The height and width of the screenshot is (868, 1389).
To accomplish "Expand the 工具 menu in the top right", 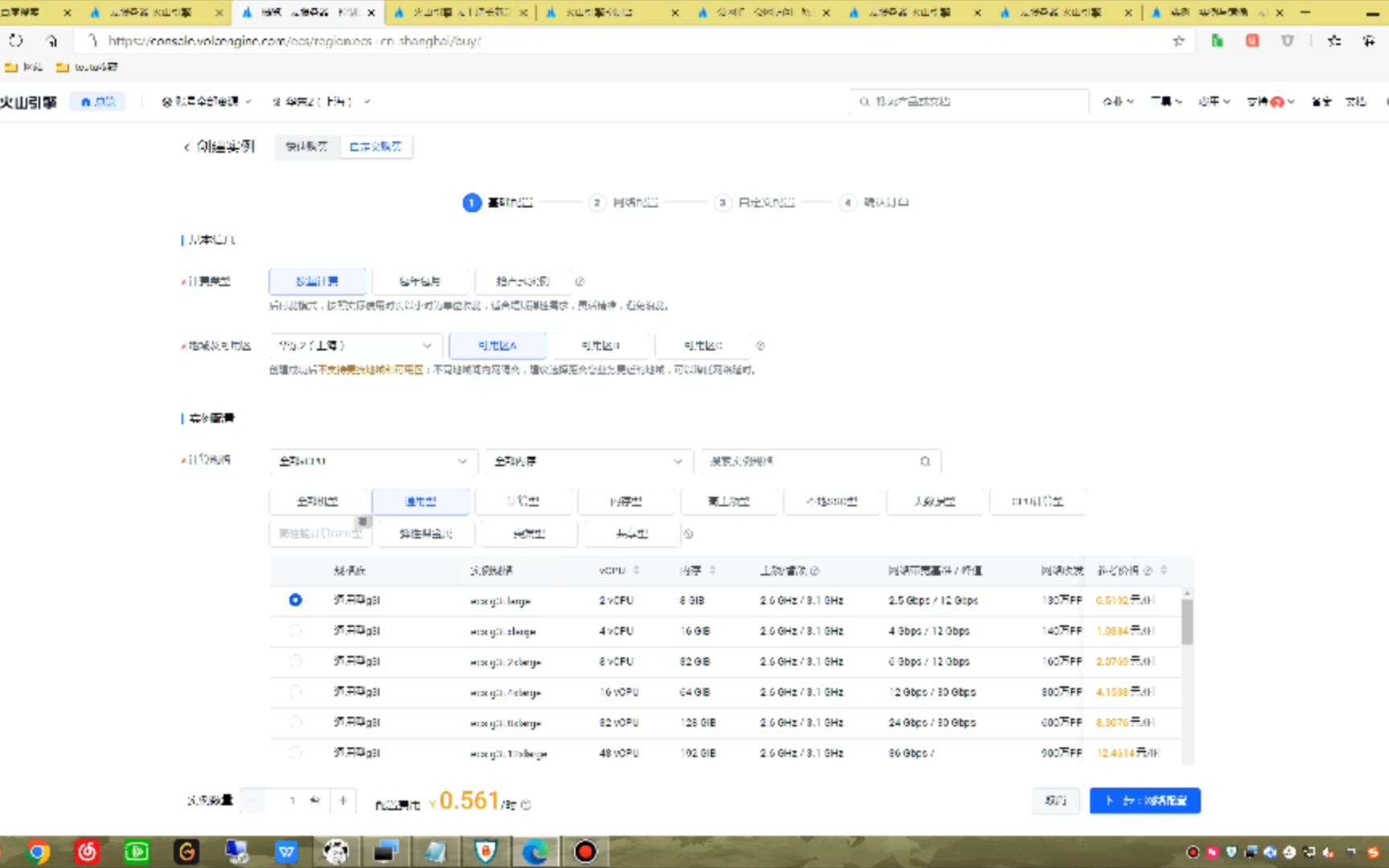I will pyautogui.click(x=1166, y=101).
